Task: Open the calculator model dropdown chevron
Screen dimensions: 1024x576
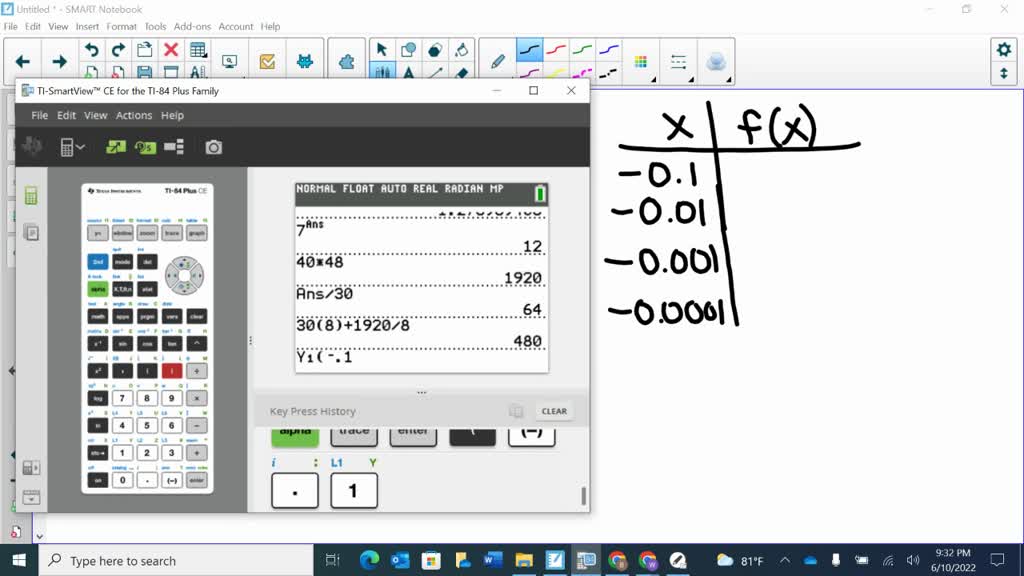Action: (x=81, y=147)
